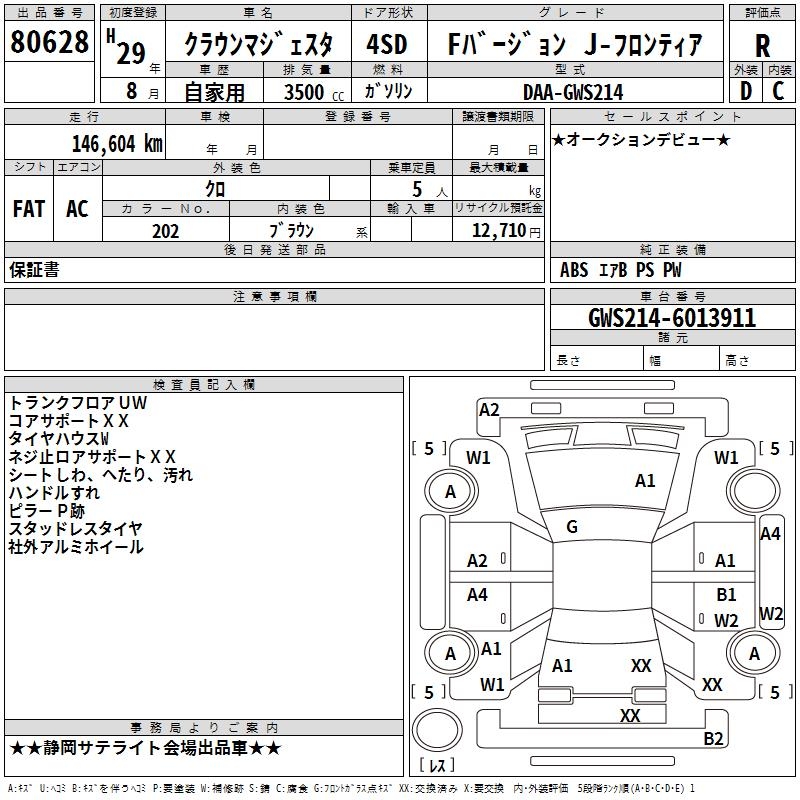Click the displacement value 3500 cc
This screenshot has width=800, height=800.
313,92
